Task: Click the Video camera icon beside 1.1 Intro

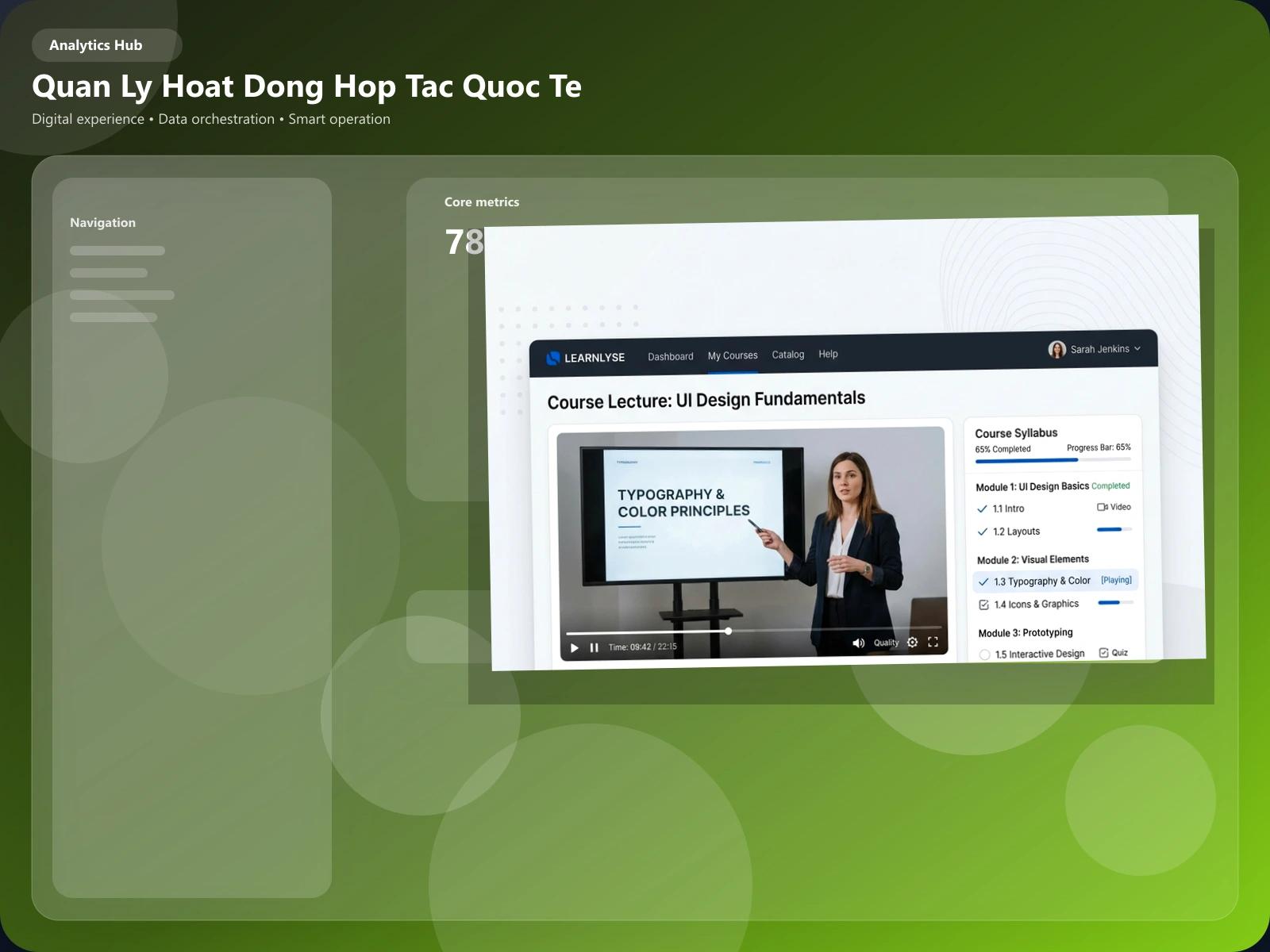Action: point(1102,507)
